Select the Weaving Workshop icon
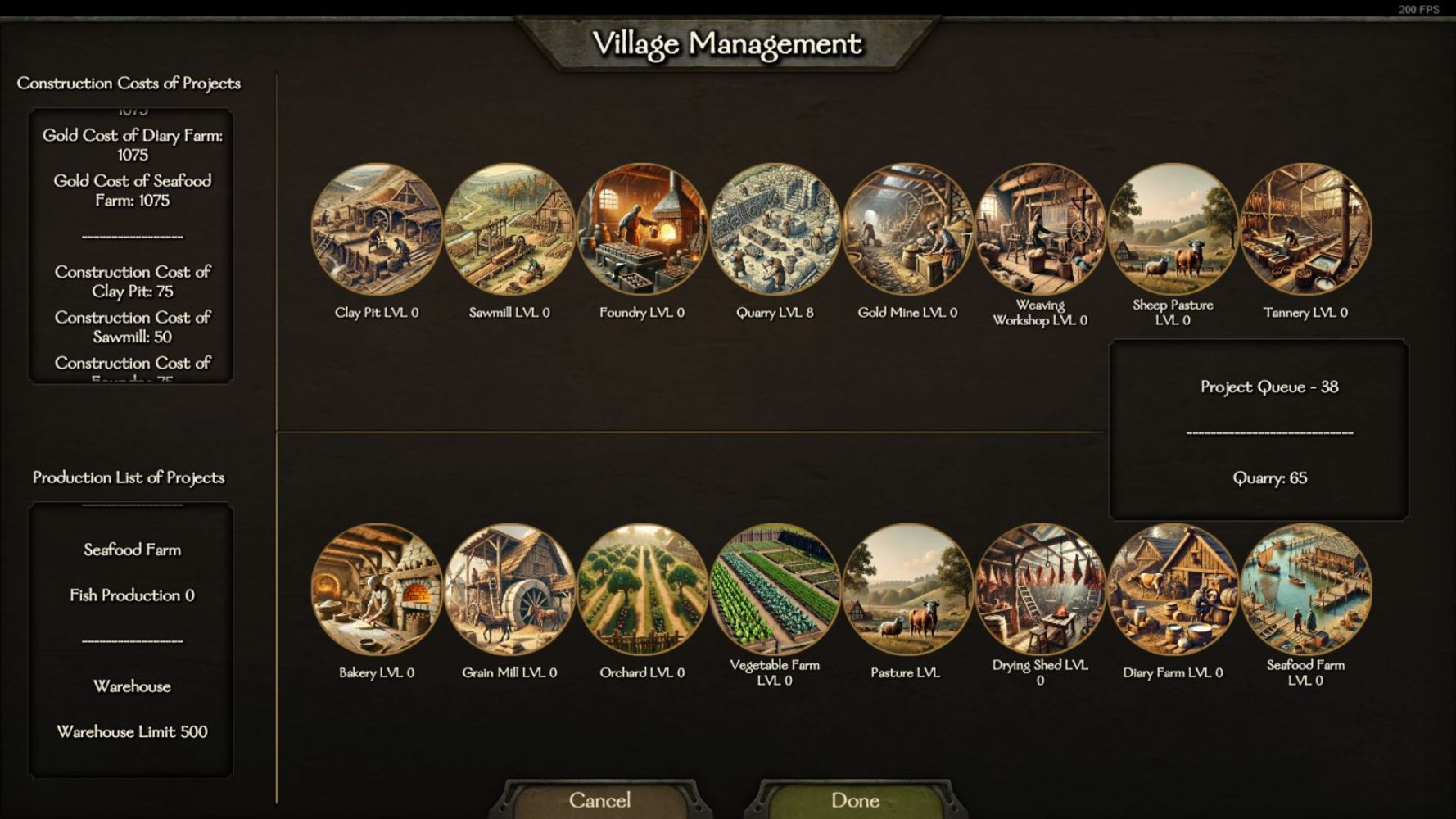 click(1040, 229)
